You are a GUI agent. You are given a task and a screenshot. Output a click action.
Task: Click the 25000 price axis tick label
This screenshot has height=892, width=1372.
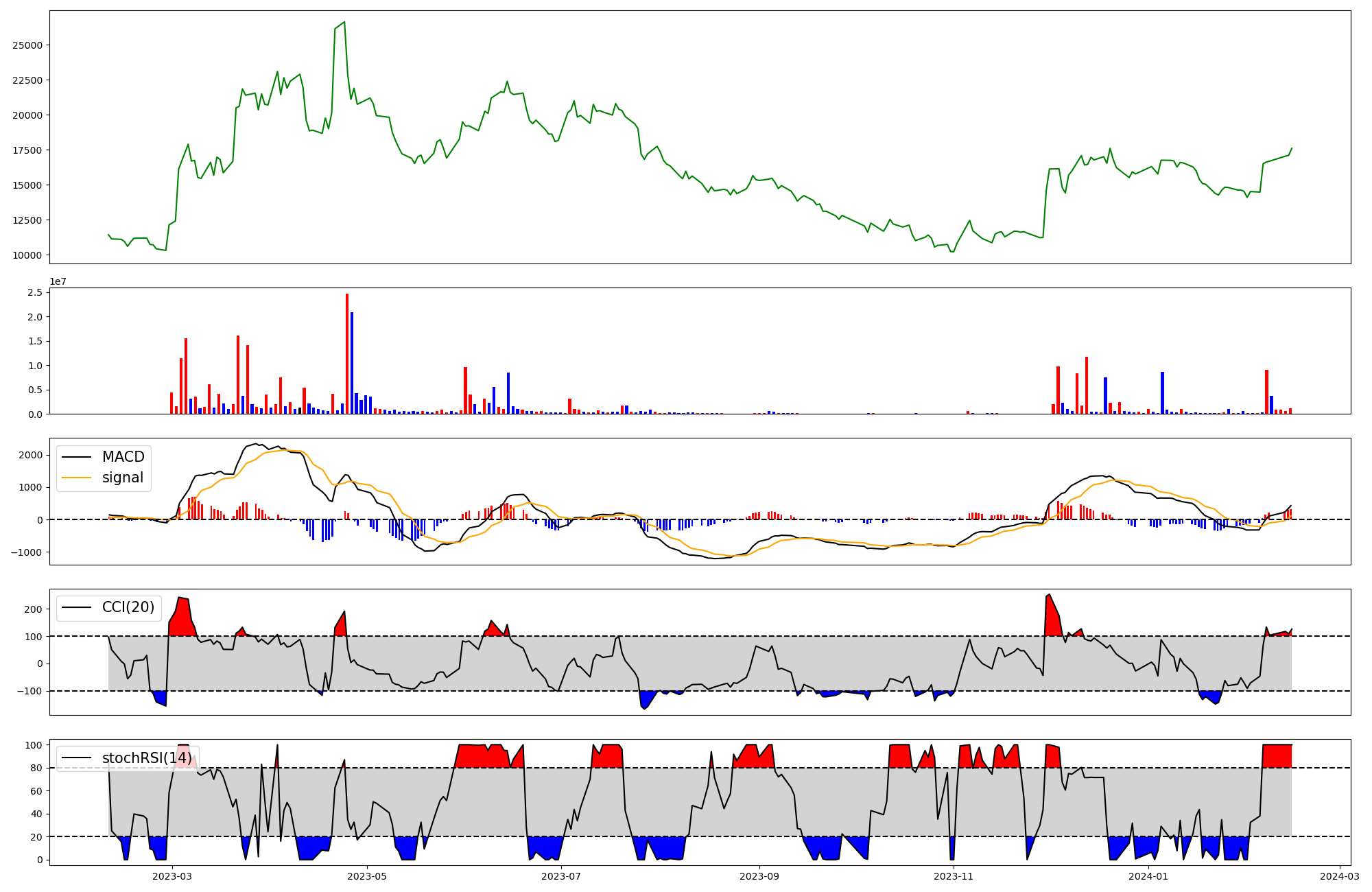point(27,45)
